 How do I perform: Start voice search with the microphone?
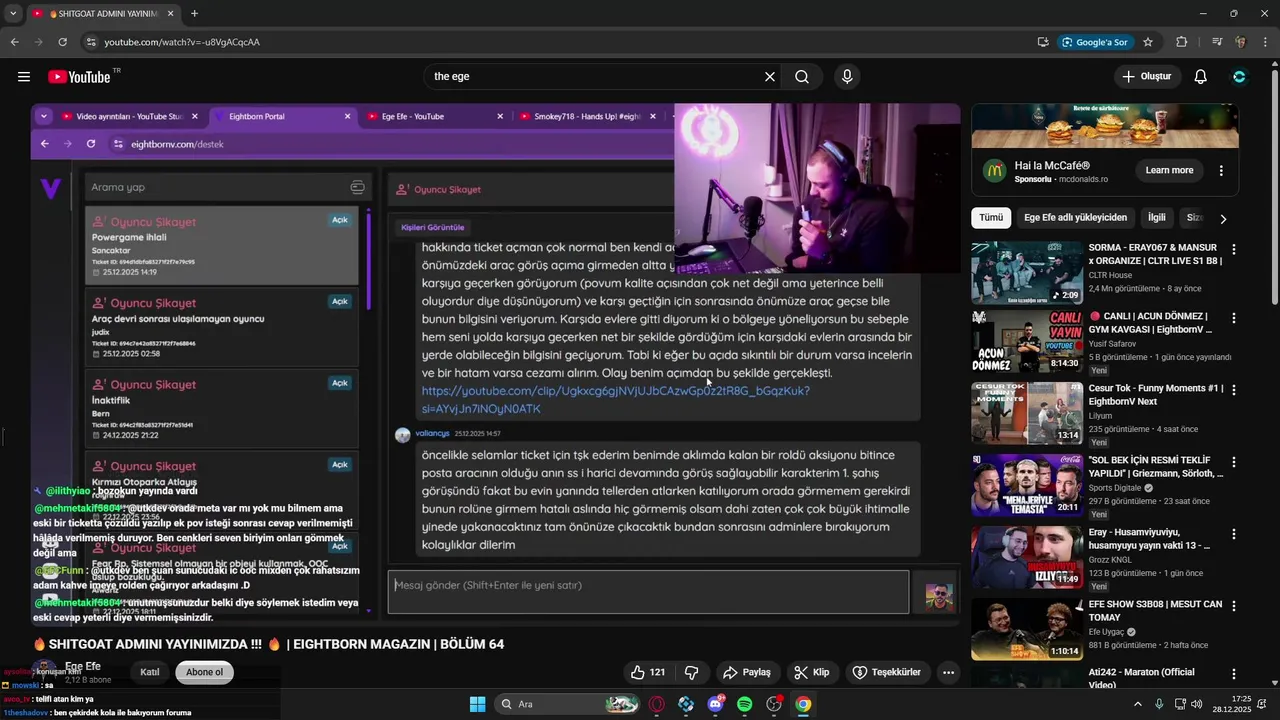[x=847, y=77]
